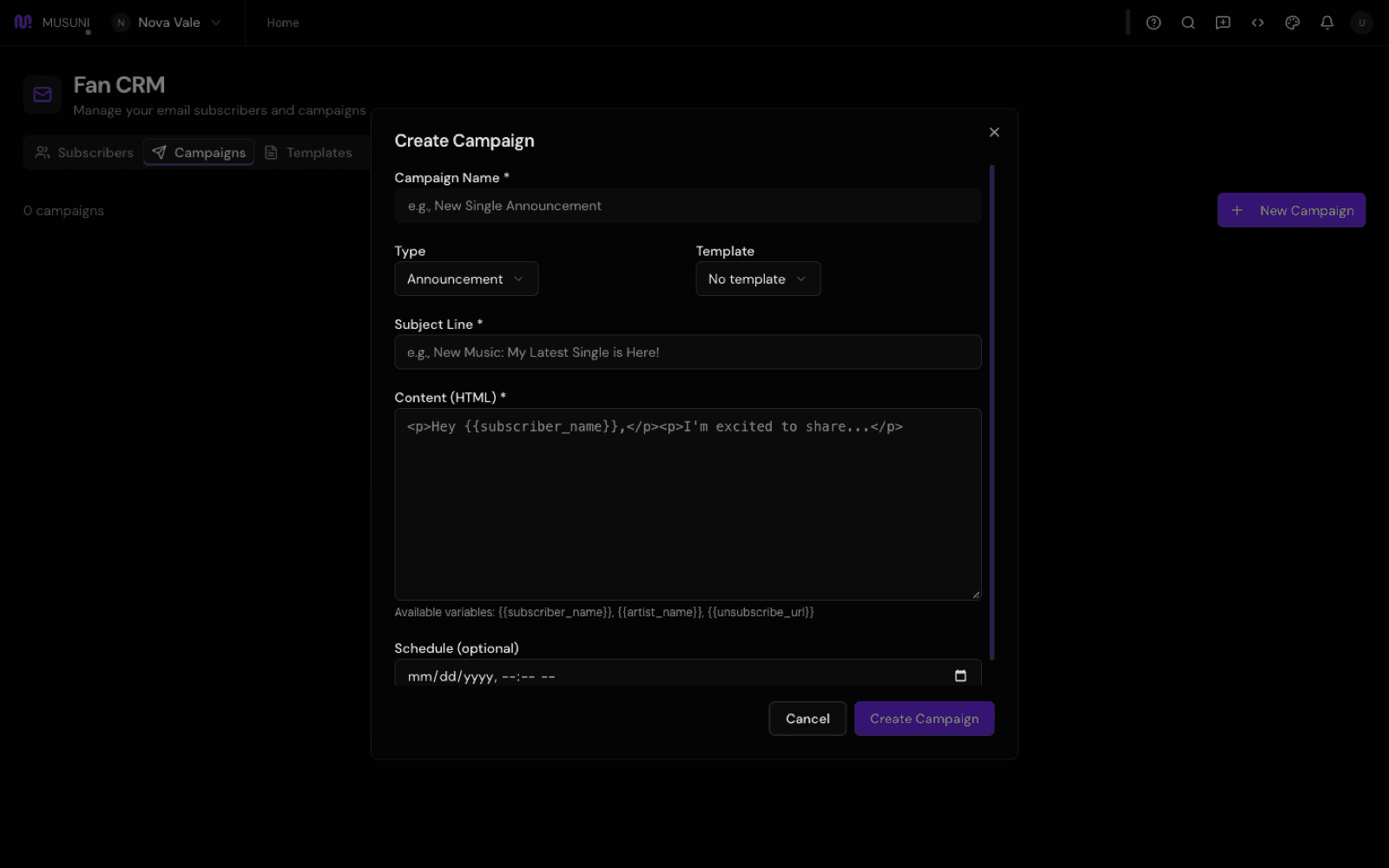This screenshot has height=868, width=1389.
Task: Open the calendar picker in Schedule field
Action: [960, 675]
